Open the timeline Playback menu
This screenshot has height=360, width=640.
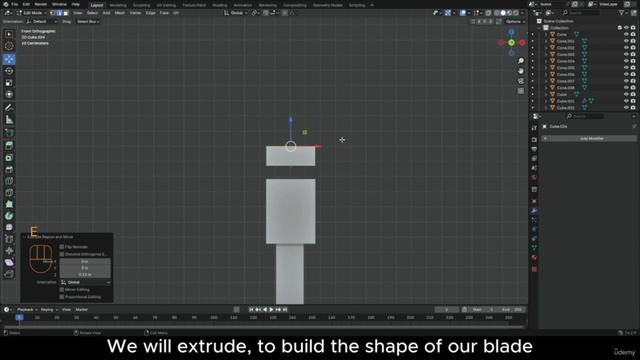[27, 310]
